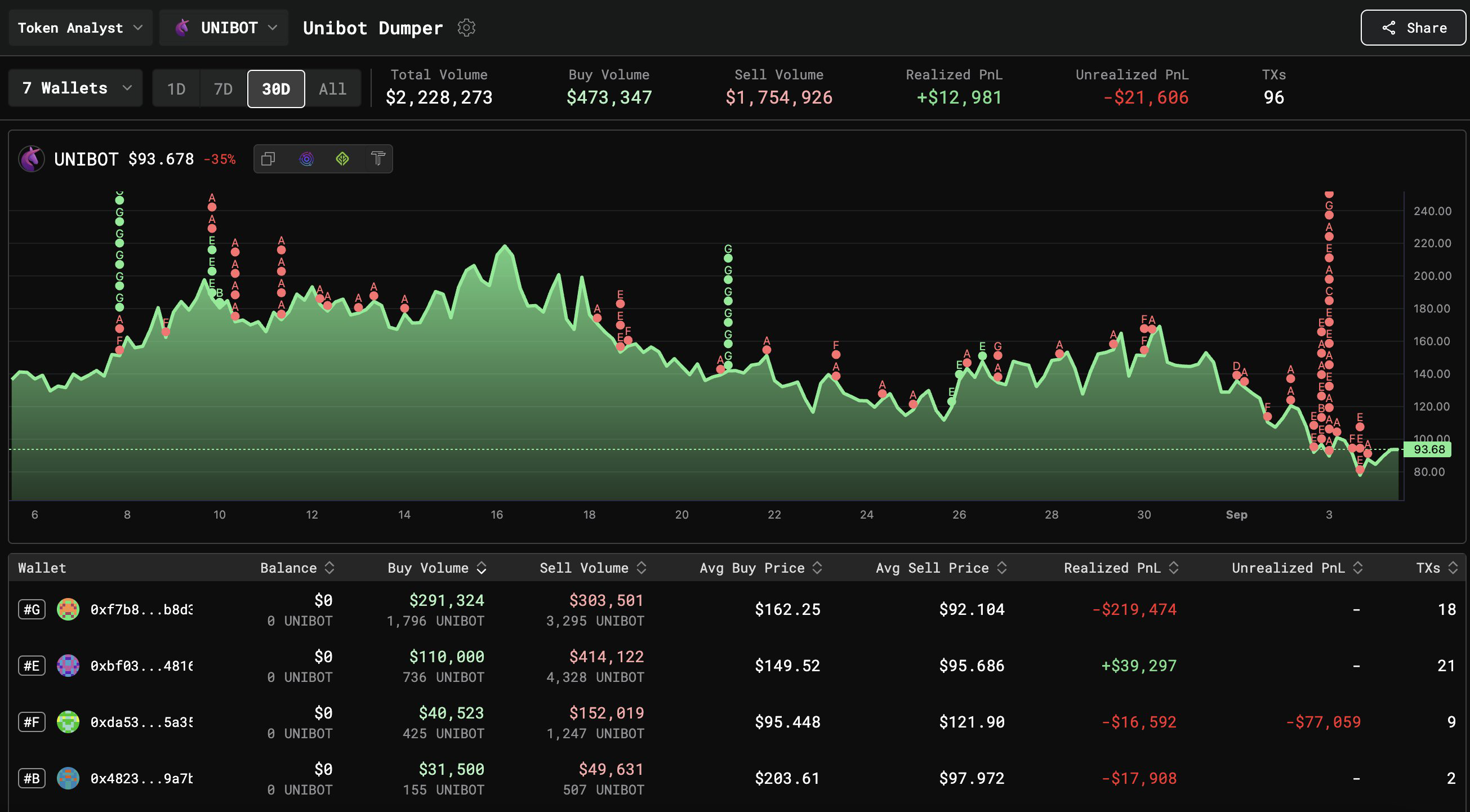Image resolution: width=1470 pixels, height=812 pixels.
Task: Open the gear settings next to Unibot Dumper
Action: (466, 28)
